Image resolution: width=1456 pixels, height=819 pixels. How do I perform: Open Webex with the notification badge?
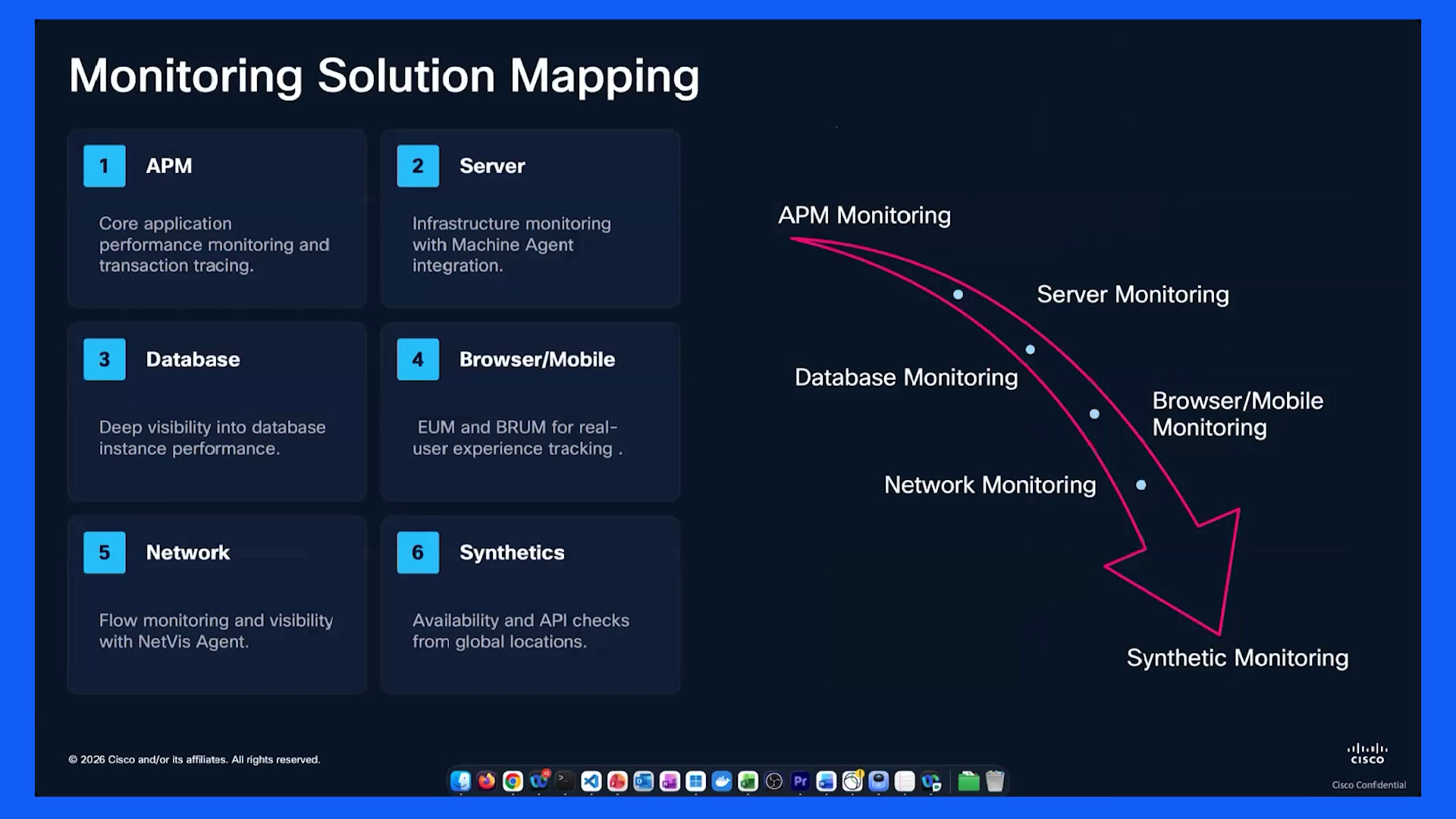pos(539,780)
